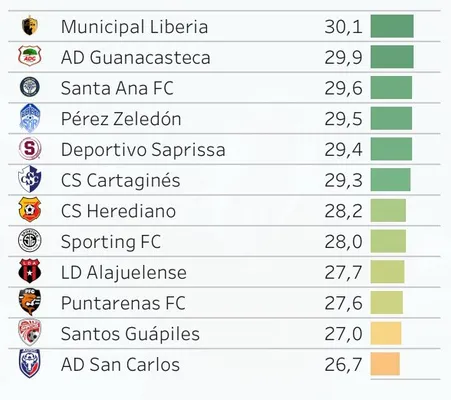Select the LD Alajuelense name text
This screenshot has height=400, width=451.
124,272
